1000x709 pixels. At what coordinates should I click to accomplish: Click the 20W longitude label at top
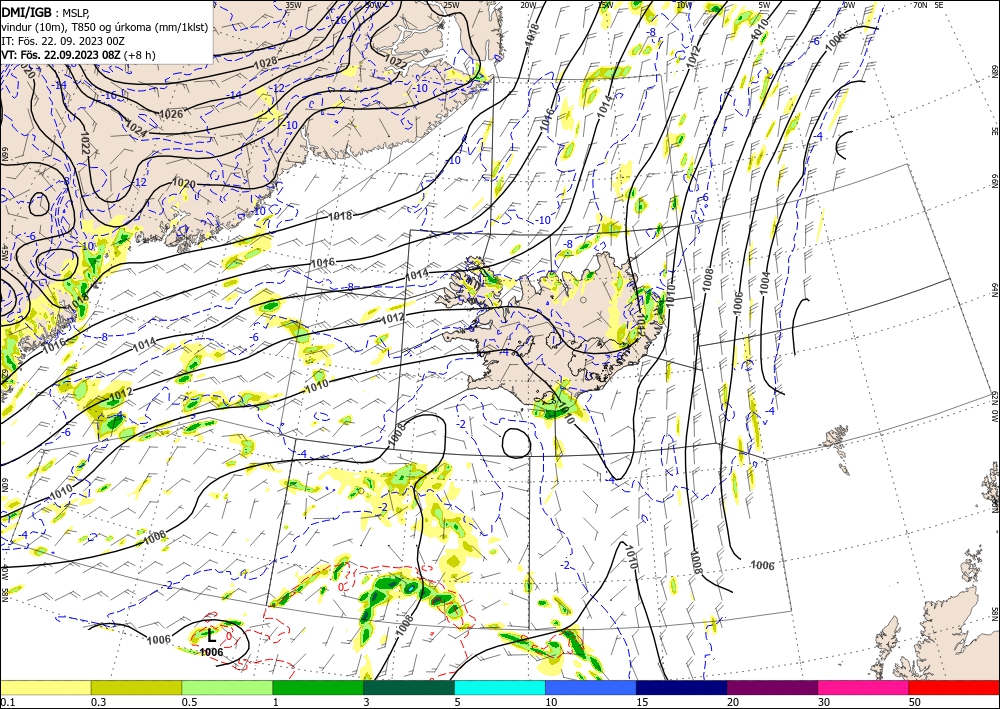[528, 5]
